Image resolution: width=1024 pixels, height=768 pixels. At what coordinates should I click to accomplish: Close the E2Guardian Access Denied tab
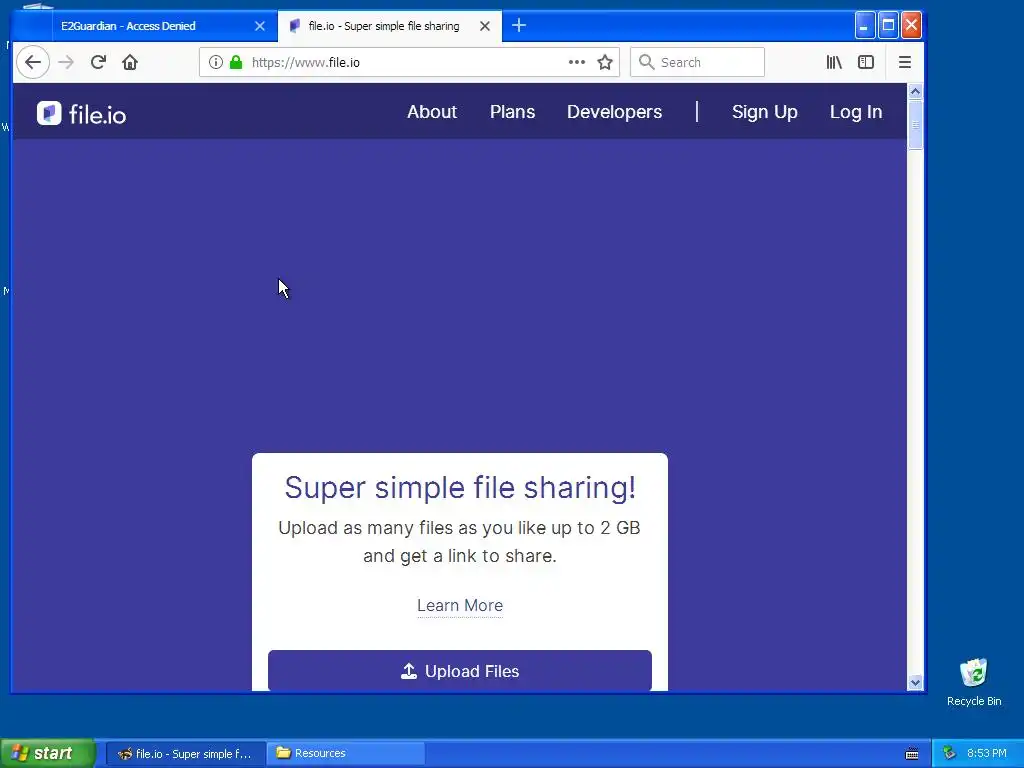click(x=260, y=26)
